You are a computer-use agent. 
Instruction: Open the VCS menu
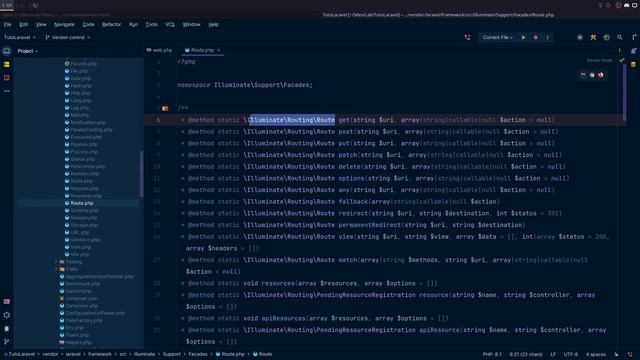[x=170, y=25]
